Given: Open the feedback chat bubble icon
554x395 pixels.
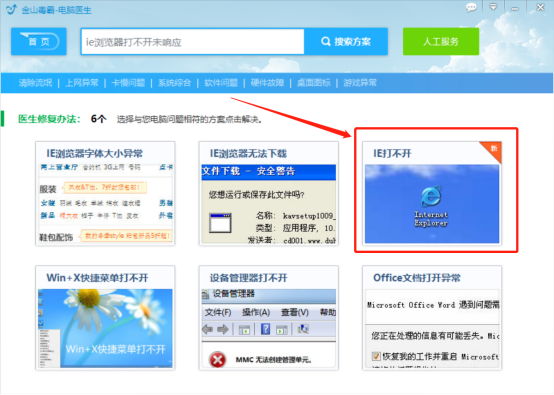Looking at the screenshot, I should pyautogui.click(x=471, y=7).
